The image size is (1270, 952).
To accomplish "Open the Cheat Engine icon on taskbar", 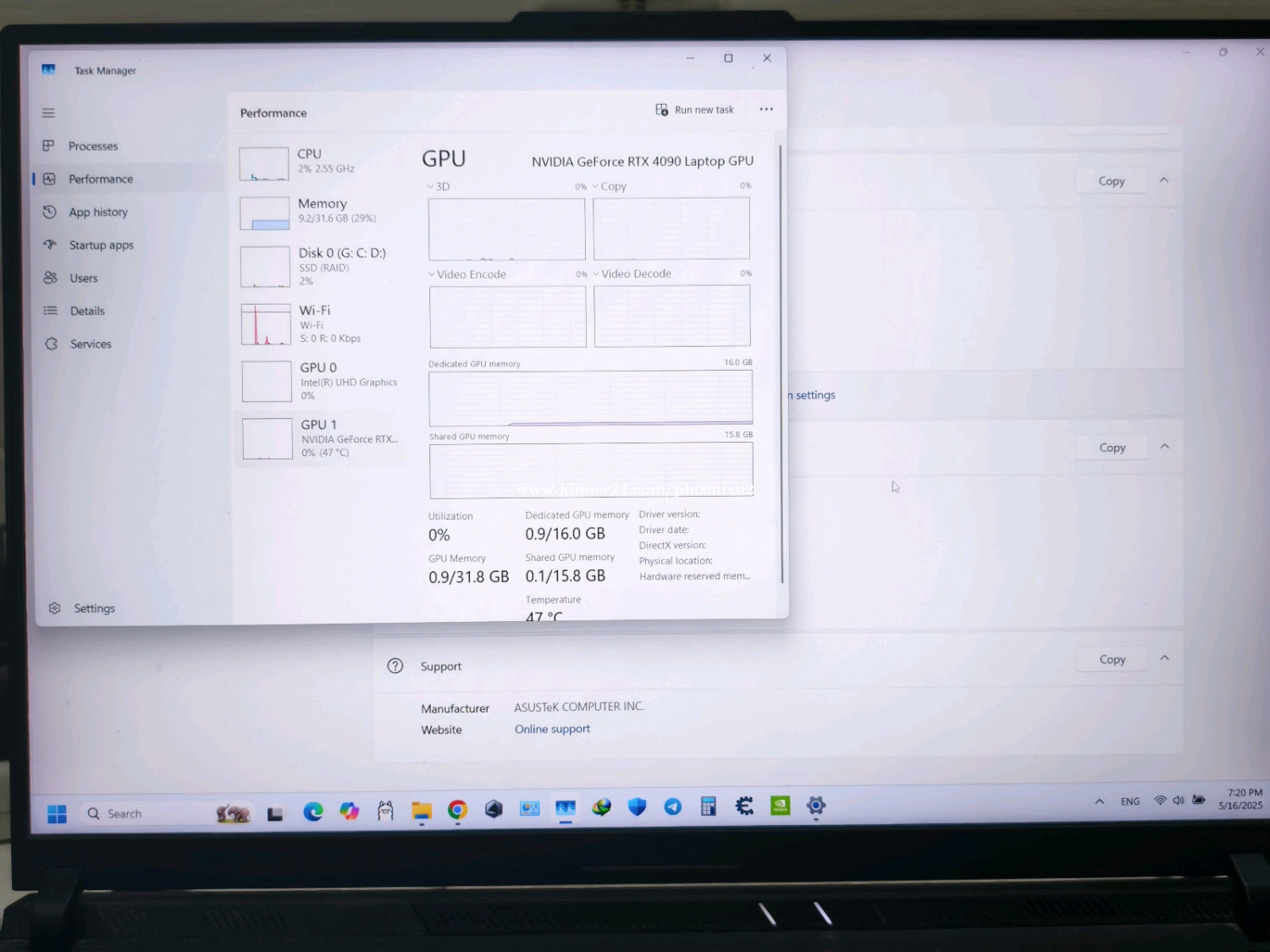I will [x=744, y=806].
